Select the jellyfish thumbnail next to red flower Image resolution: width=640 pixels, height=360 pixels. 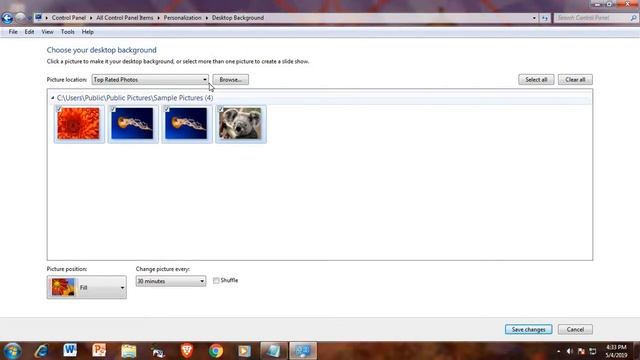[x=133, y=124]
